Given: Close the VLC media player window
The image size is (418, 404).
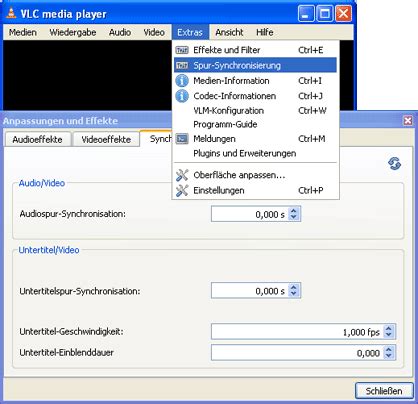Looking at the screenshot, I should pyautogui.click(x=343, y=14).
